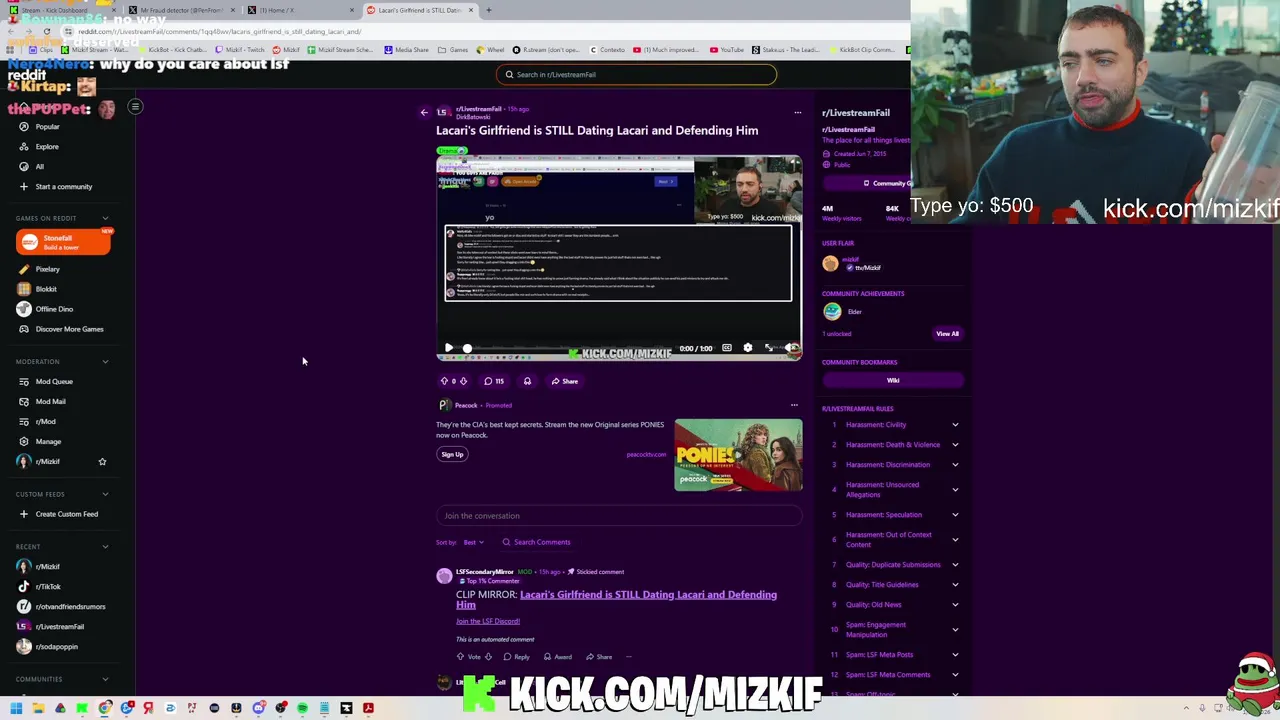Screen dimensions: 1280x720
Task: Open the Wiki community bookmark
Action: [x=893, y=380]
